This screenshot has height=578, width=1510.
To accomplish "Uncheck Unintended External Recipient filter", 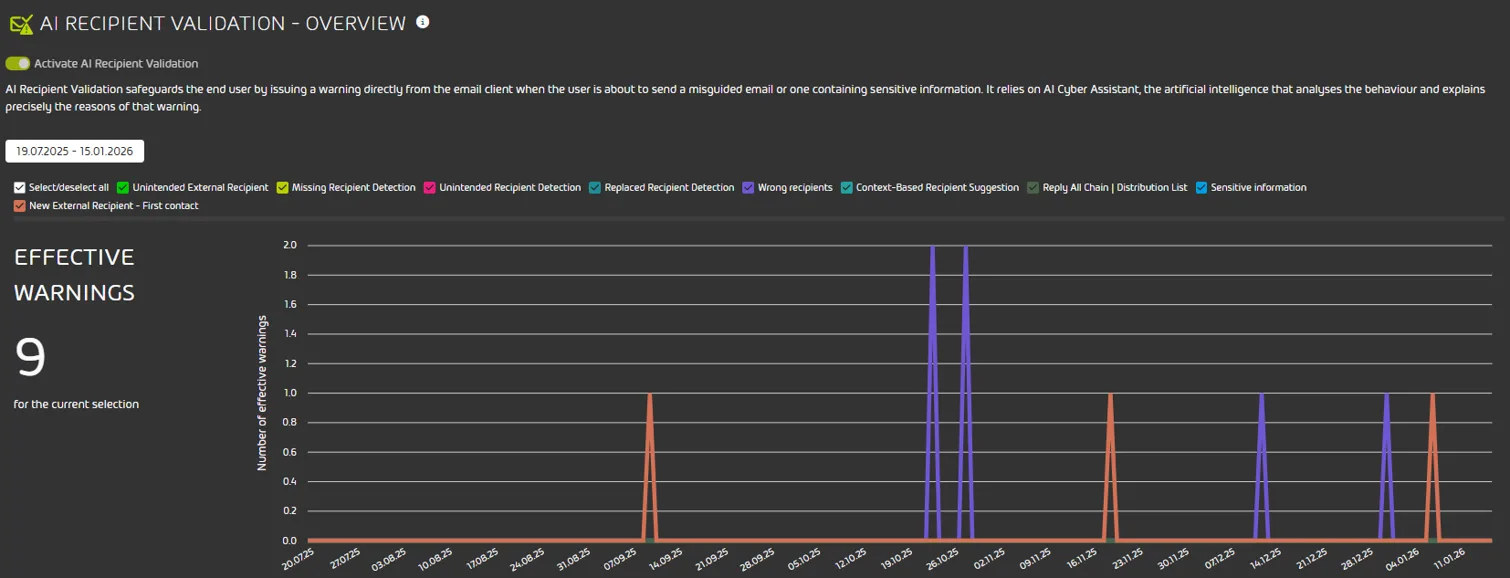I will [123, 188].
